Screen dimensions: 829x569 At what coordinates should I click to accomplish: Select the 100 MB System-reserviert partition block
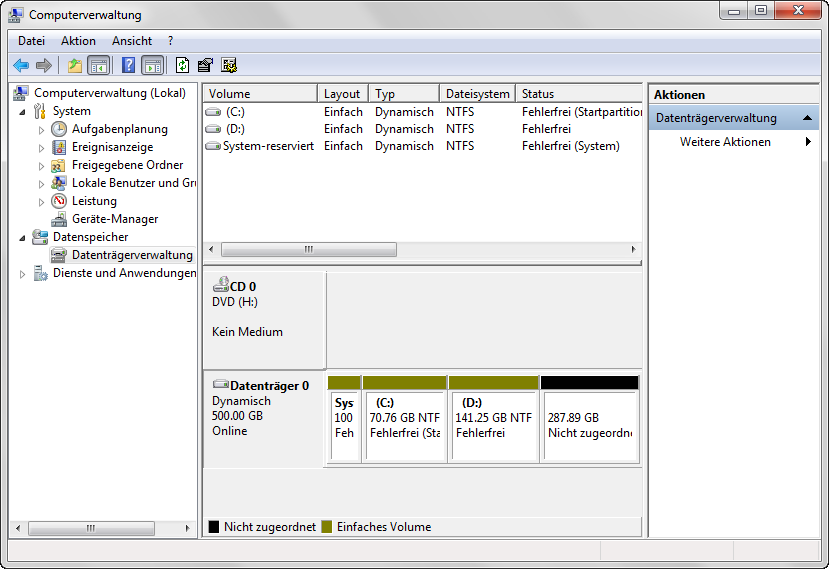345,419
